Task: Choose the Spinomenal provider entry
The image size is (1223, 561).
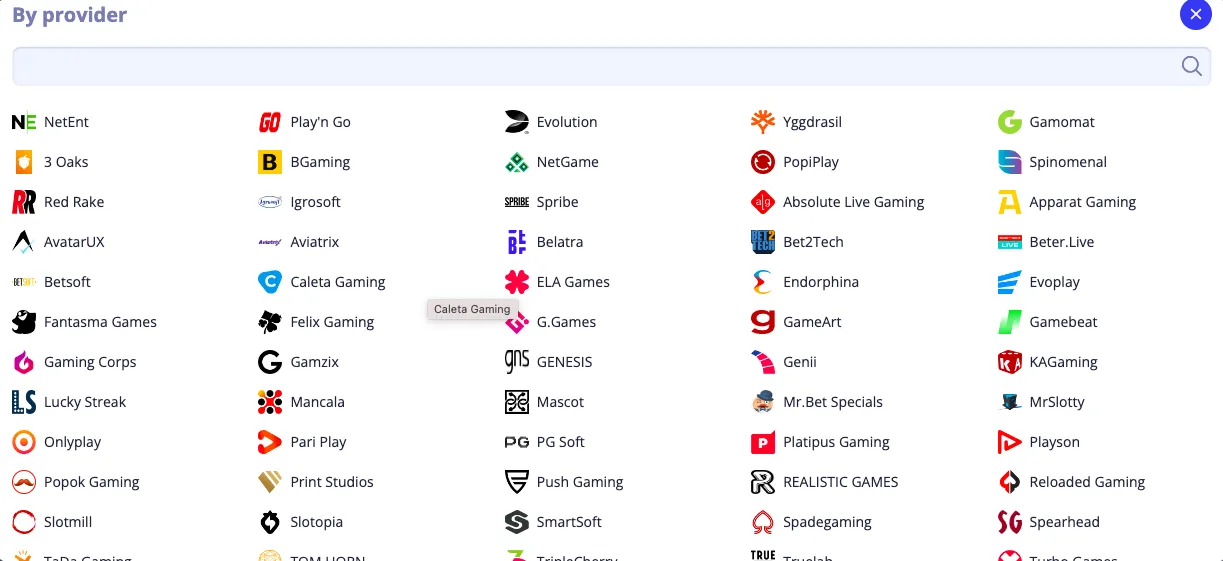Action: (x=1068, y=162)
